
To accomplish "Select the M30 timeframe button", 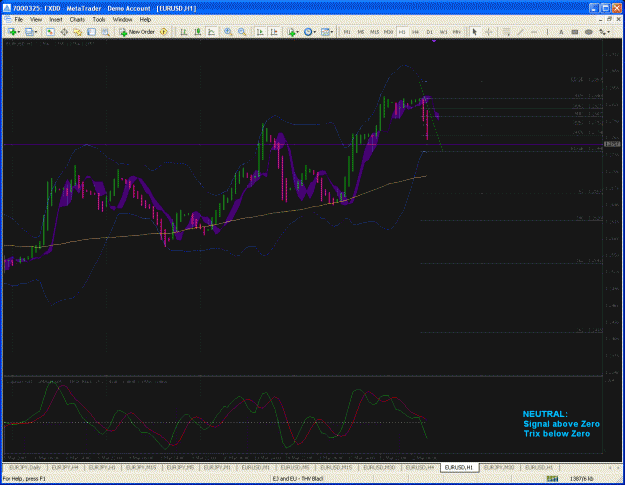I will click(388, 32).
